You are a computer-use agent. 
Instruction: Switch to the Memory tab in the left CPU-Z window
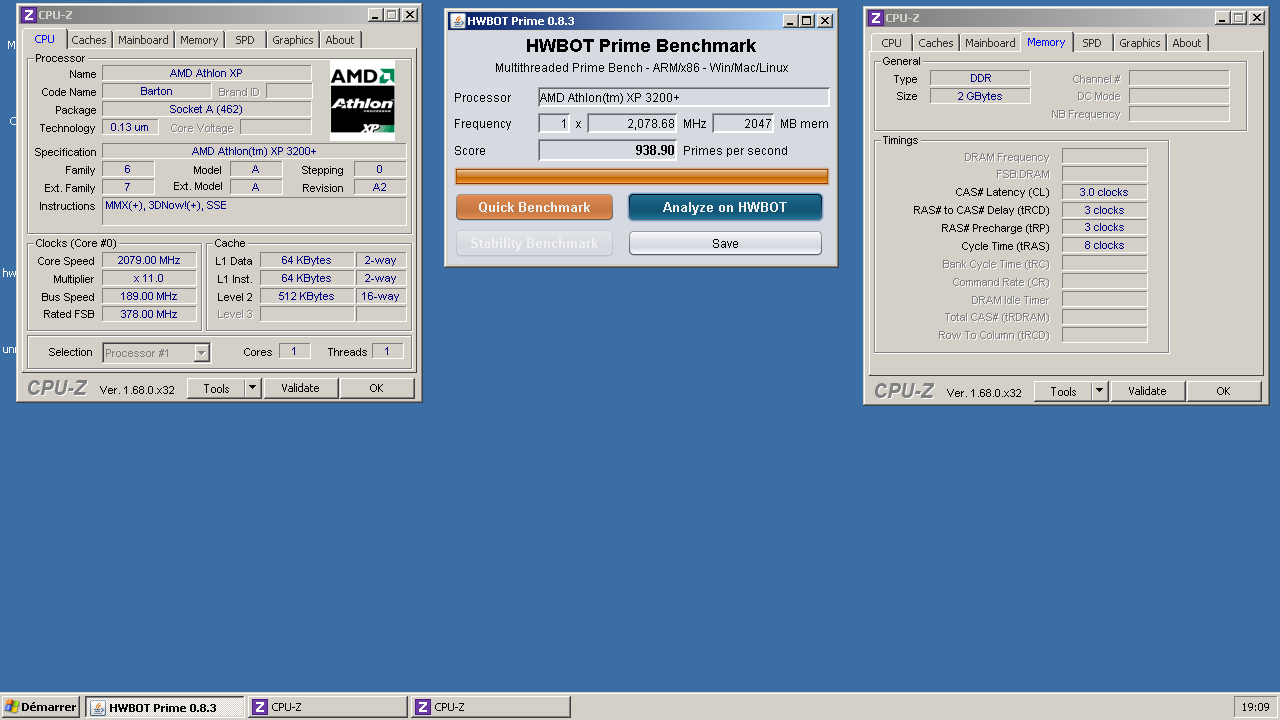[199, 40]
